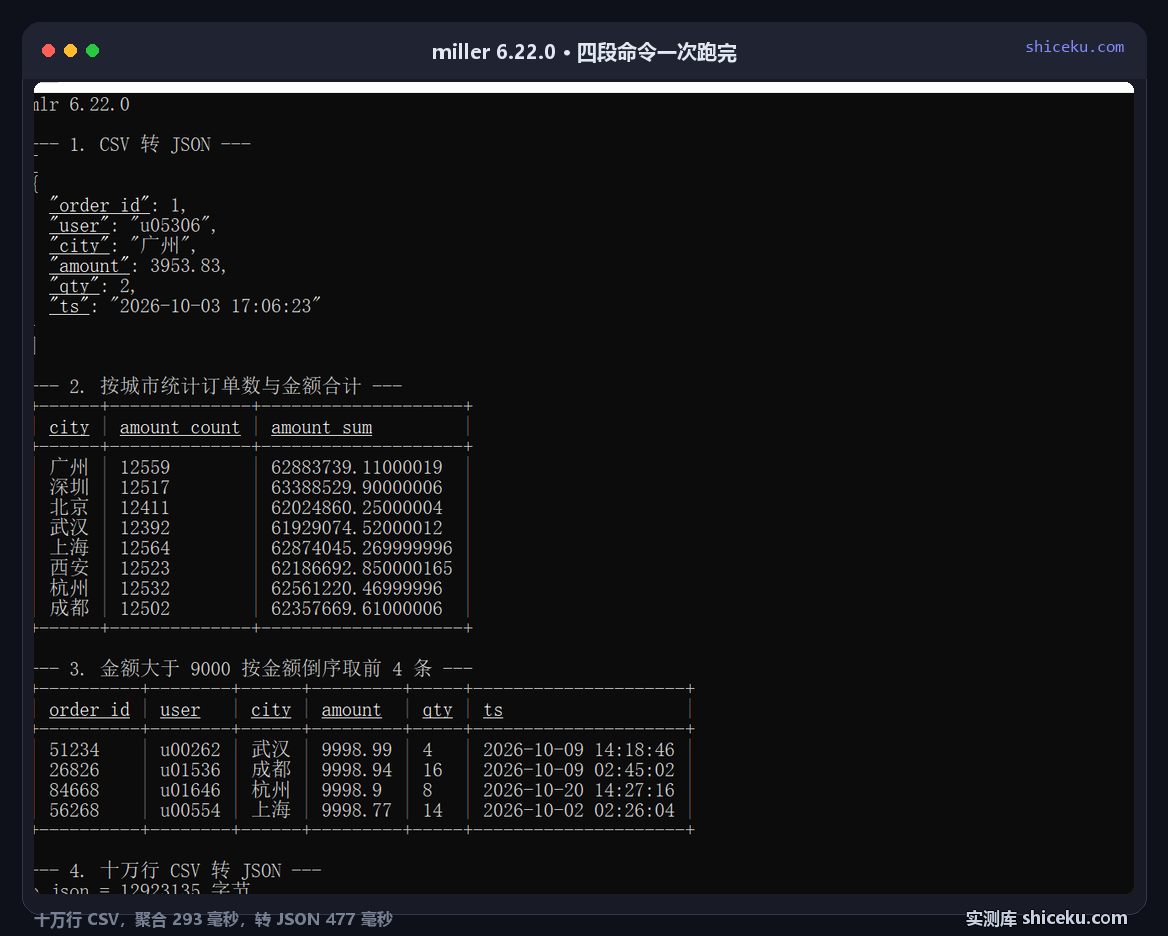Click the yellow minimize window button

pyautogui.click(x=70, y=51)
